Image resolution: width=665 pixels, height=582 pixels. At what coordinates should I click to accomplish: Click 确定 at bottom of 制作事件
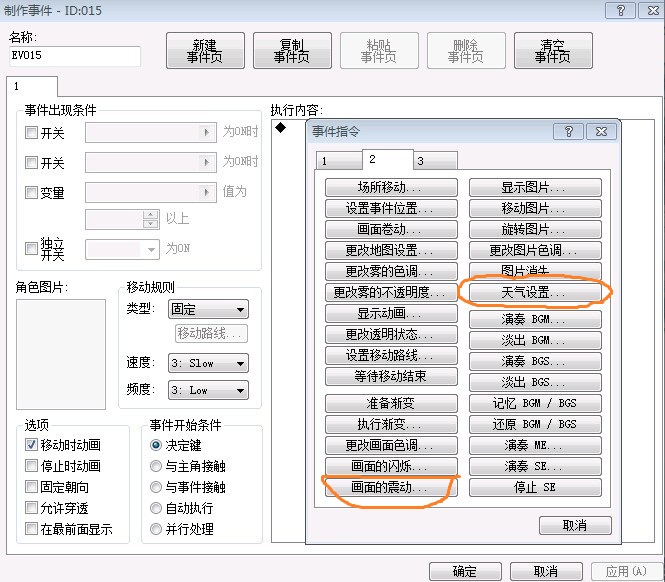465,571
